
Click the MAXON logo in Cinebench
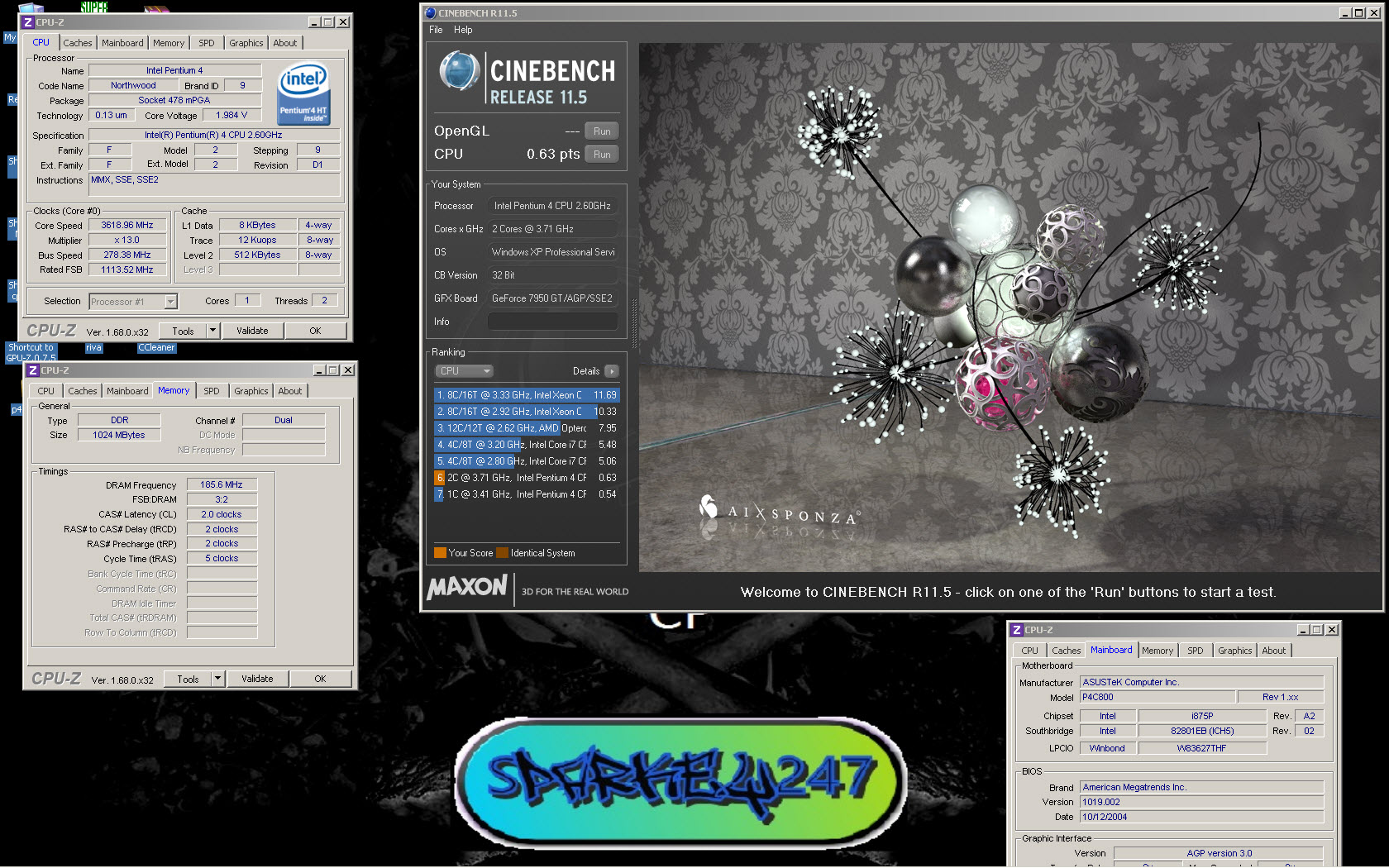tap(467, 587)
